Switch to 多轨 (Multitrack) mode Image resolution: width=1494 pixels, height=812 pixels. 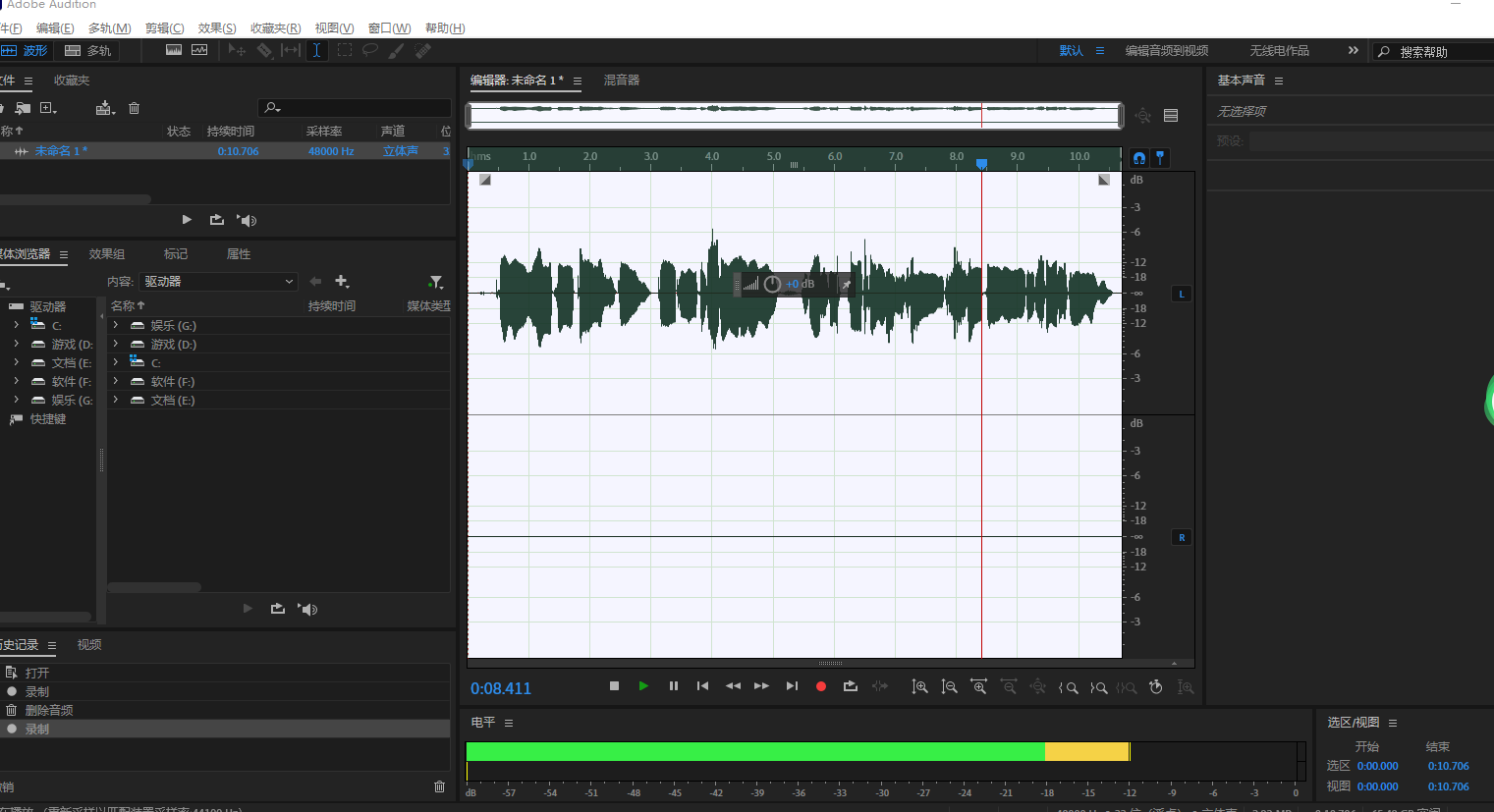pyautogui.click(x=87, y=50)
